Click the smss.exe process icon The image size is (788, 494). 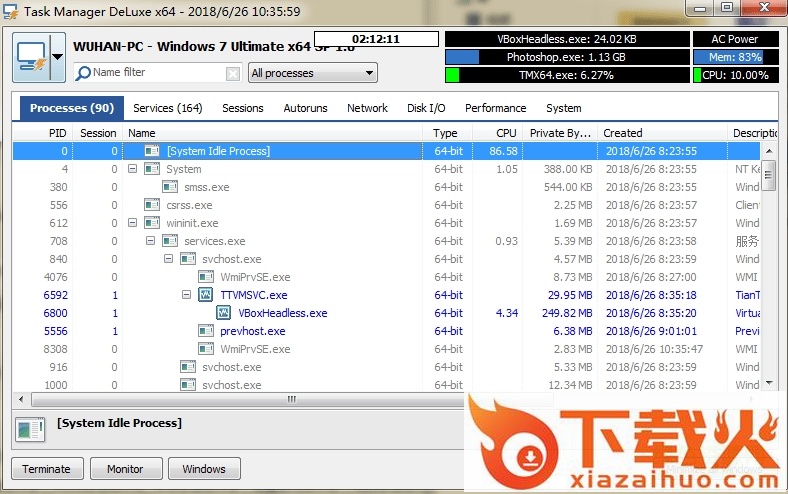[170, 187]
